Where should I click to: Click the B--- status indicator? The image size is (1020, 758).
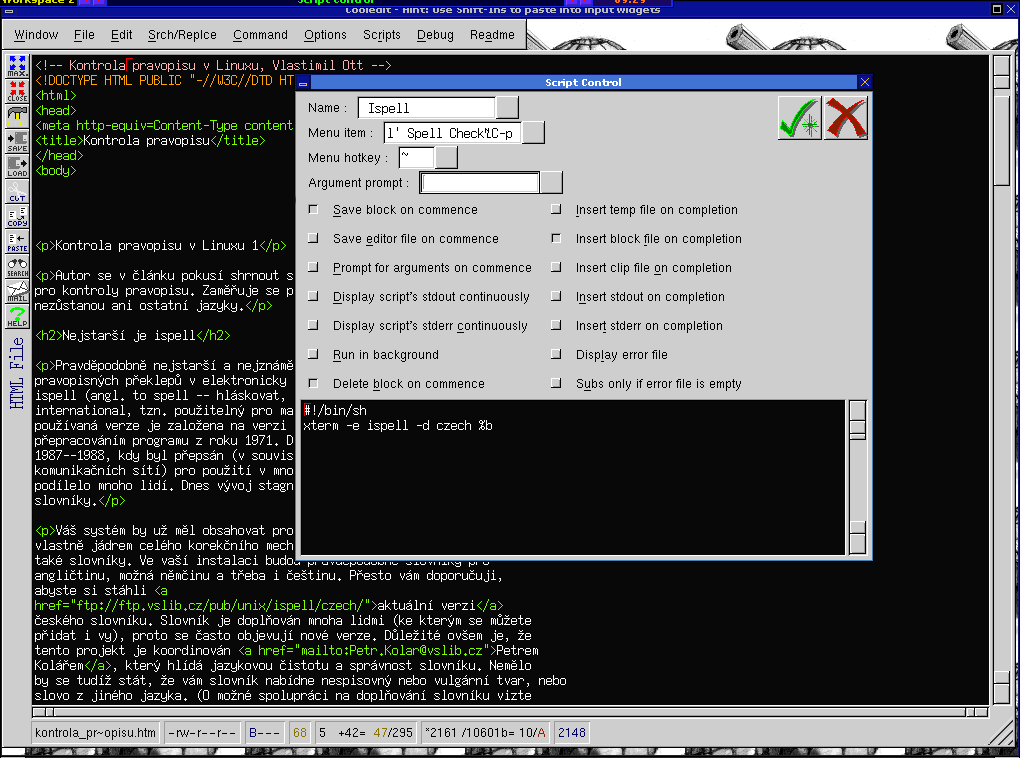(x=264, y=733)
